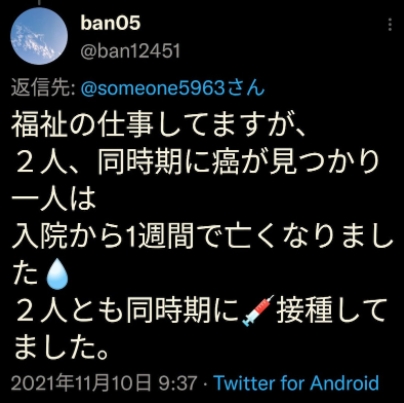Click the Twitter for Android source link
Image resolution: width=404 pixels, height=403 pixels.
coord(296,383)
